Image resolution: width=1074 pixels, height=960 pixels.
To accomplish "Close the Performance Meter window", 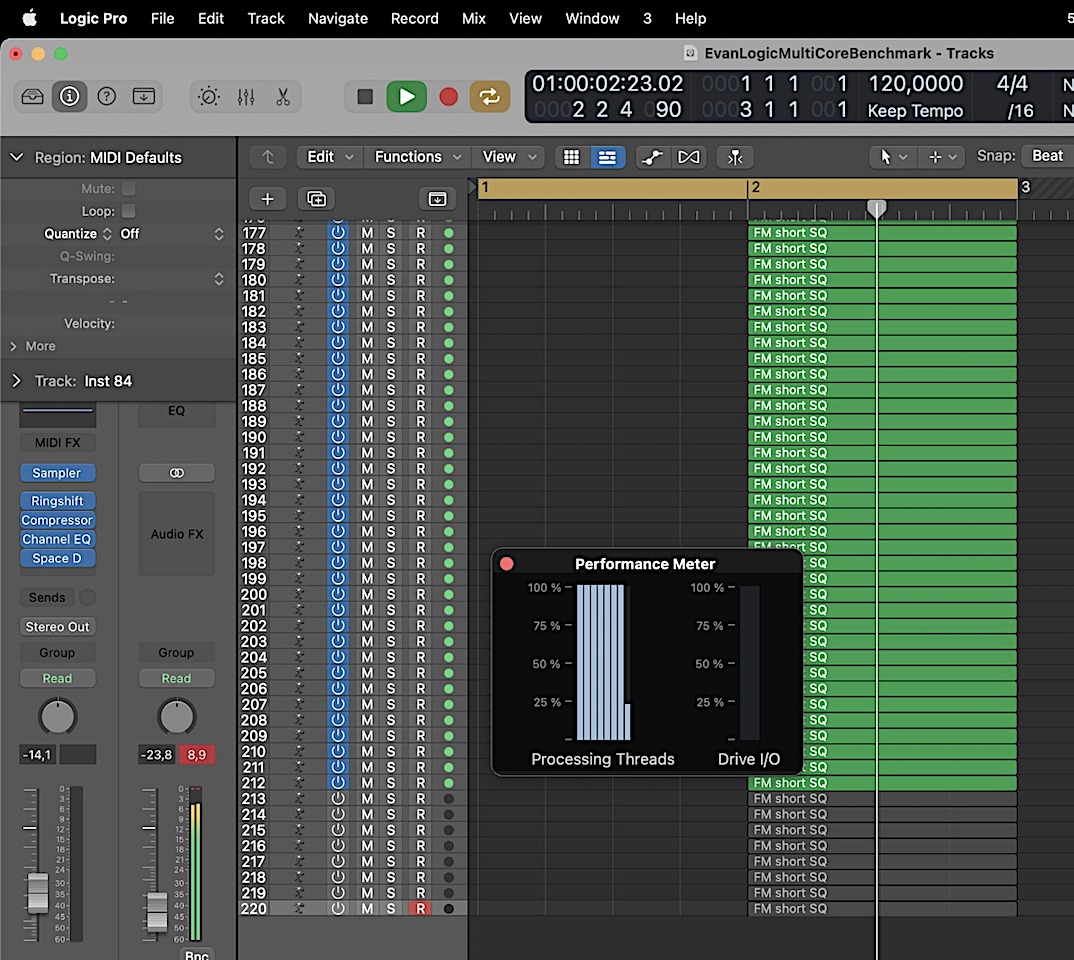I will [x=507, y=564].
